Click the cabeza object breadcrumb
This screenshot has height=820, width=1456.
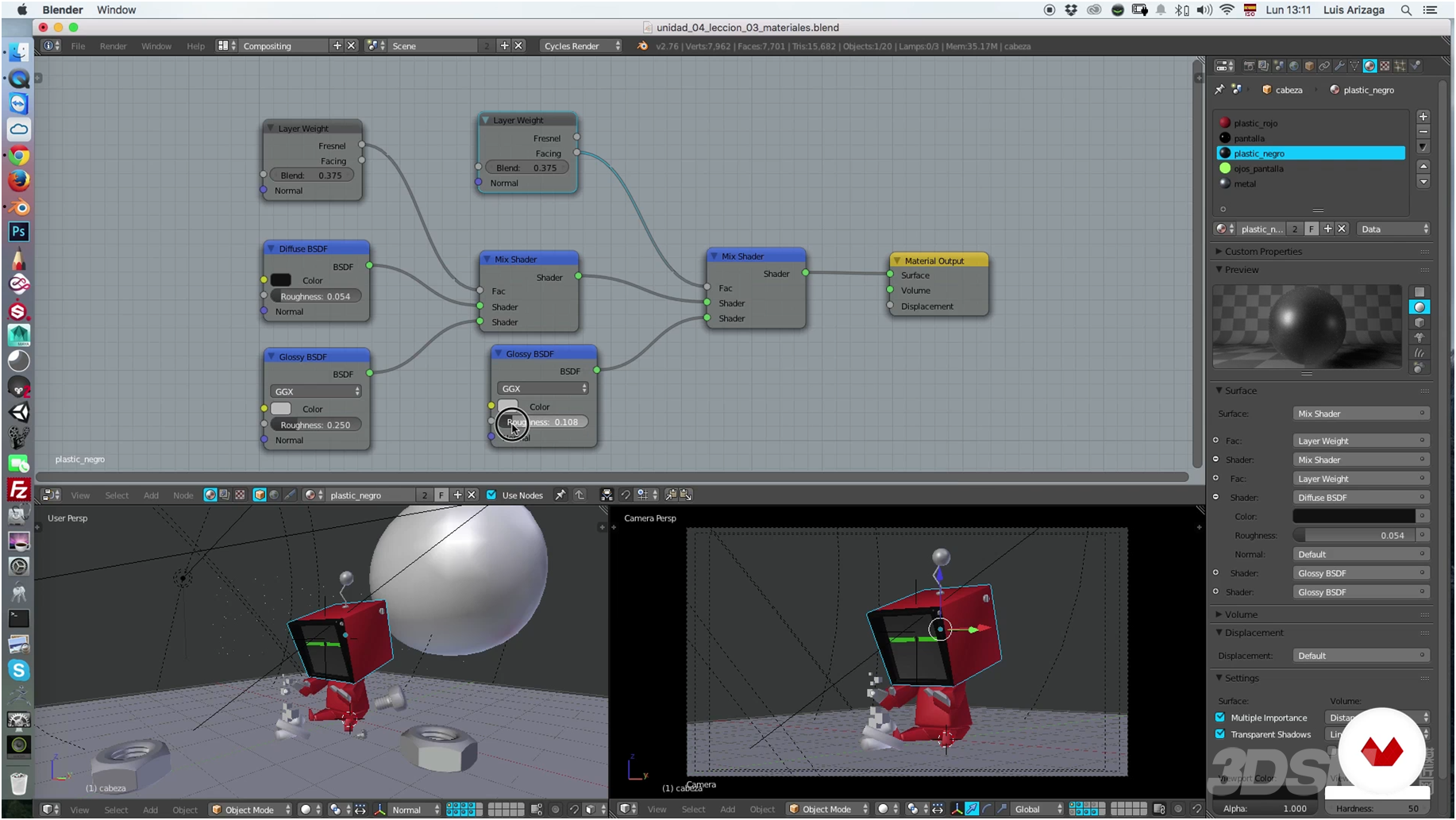[x=1282, y=90]
